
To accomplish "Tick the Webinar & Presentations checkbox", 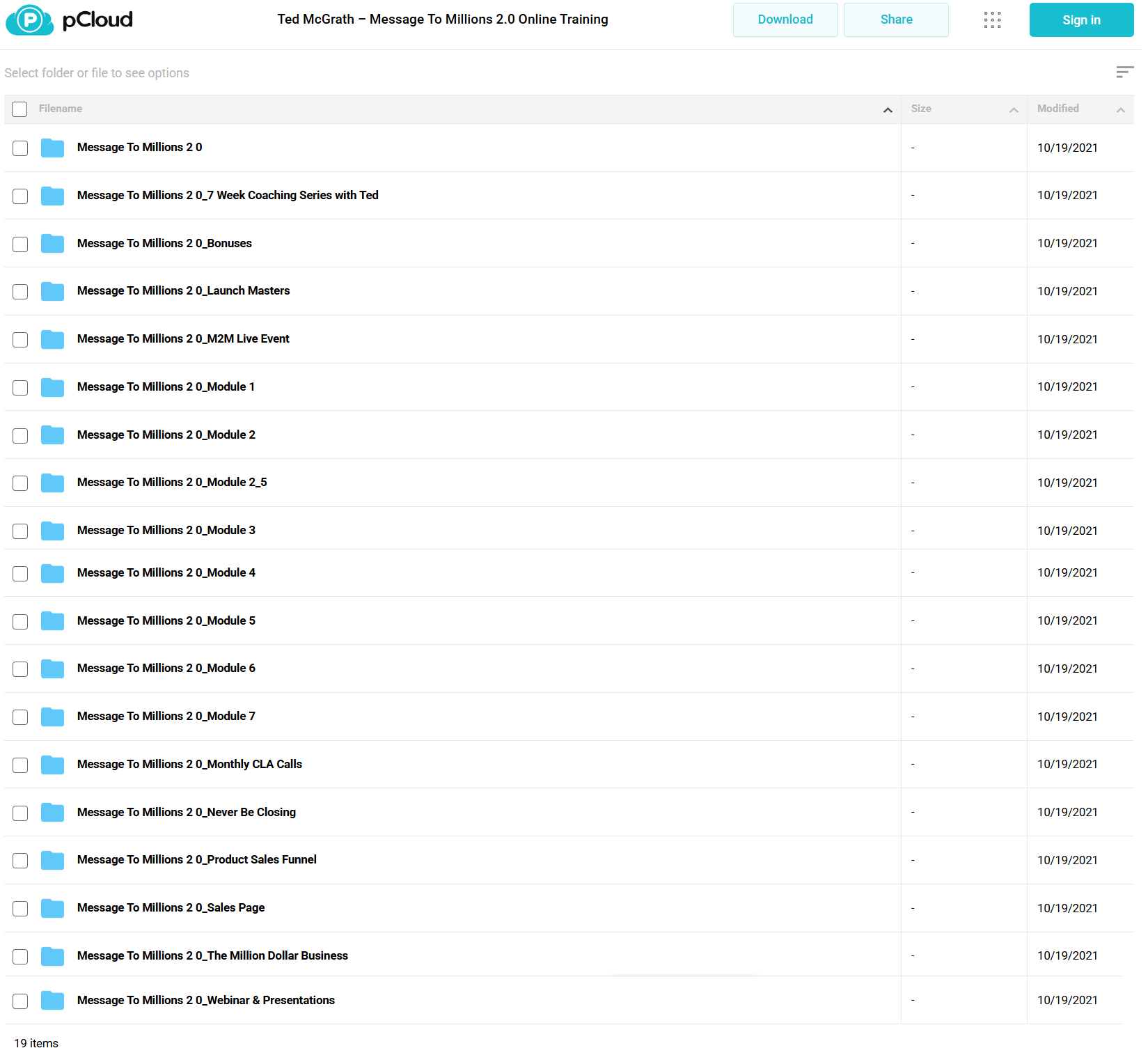I will coord(20,1001).
